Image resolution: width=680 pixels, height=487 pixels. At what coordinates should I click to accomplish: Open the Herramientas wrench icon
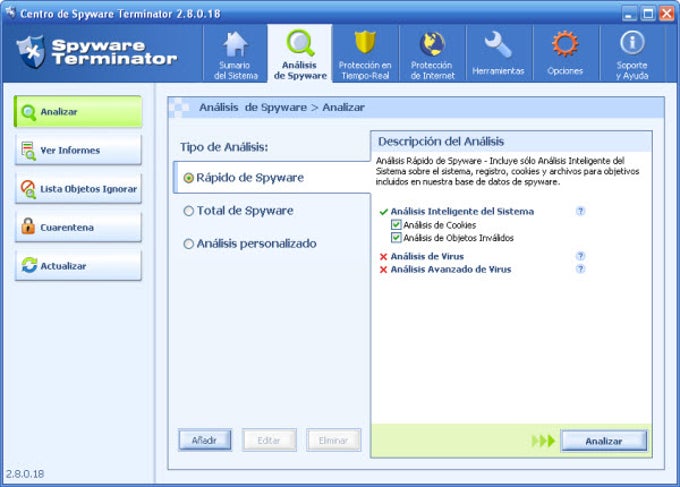(498, 45)
